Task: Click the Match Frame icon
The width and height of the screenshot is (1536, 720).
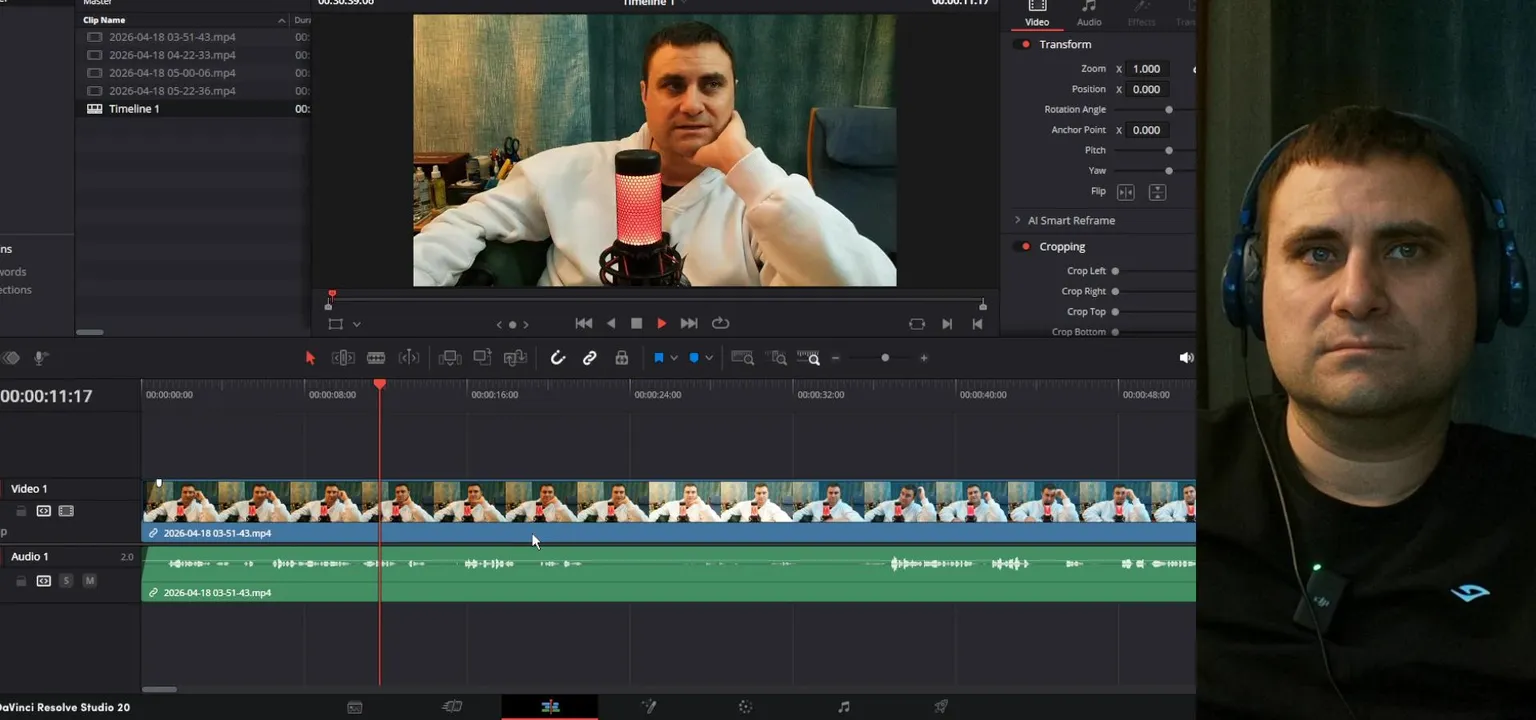Action: (917, 324)
